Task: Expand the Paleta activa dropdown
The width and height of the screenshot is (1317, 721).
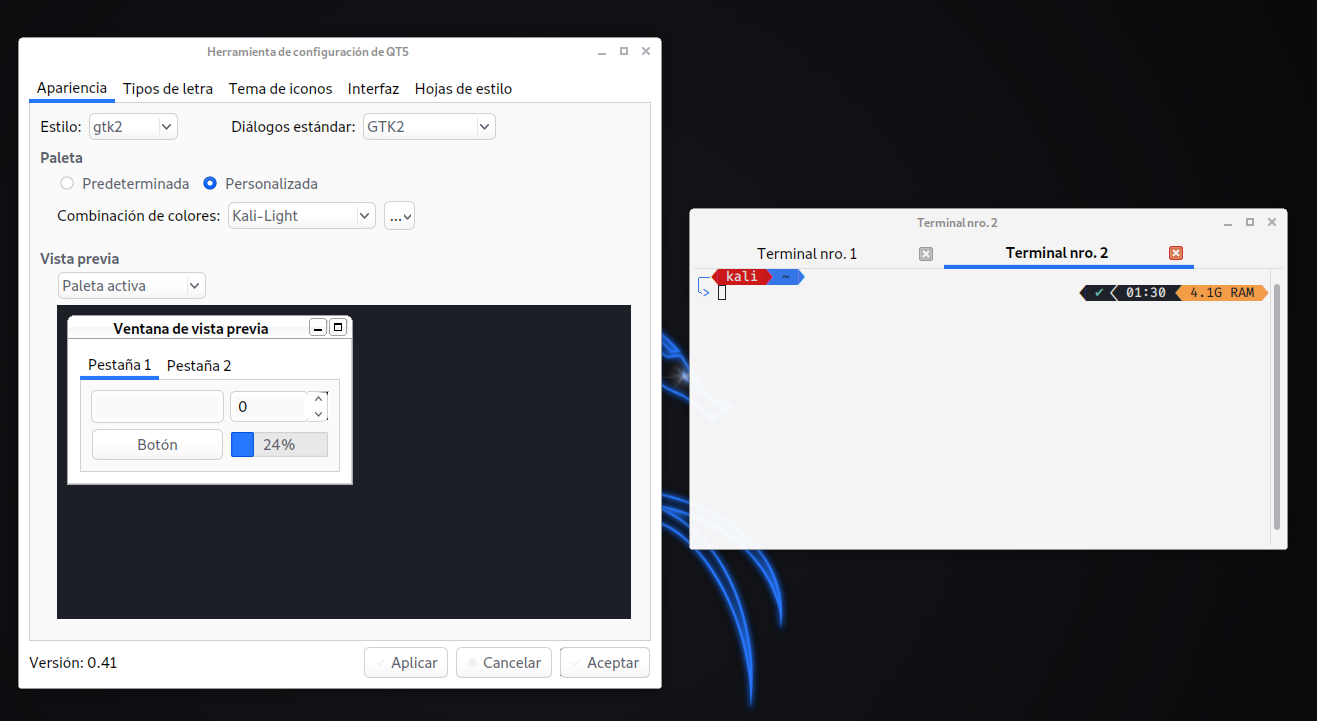Action: click(131, 286)
